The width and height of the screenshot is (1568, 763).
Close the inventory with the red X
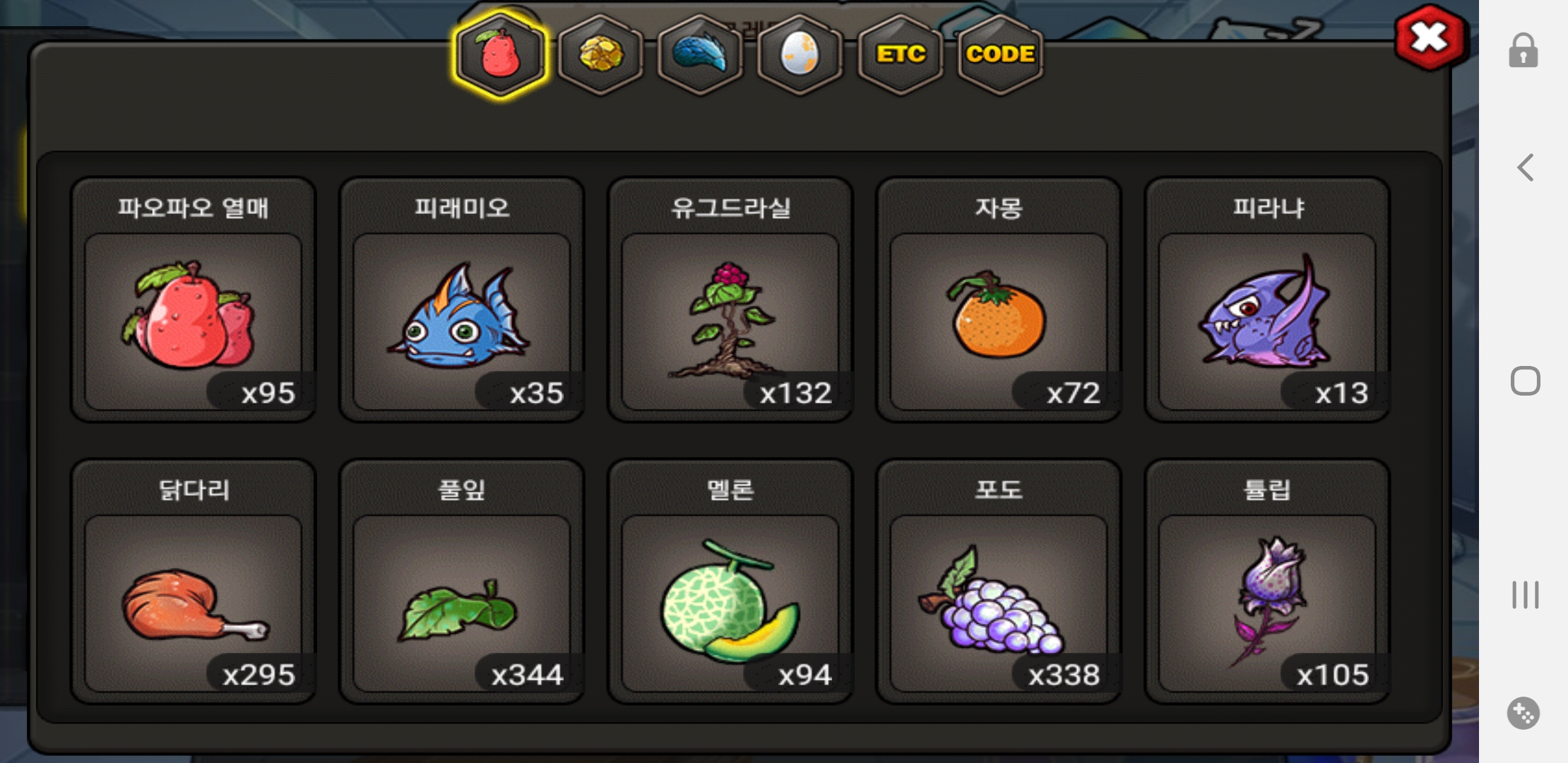pyautogui.click(x=1430, y=37)
